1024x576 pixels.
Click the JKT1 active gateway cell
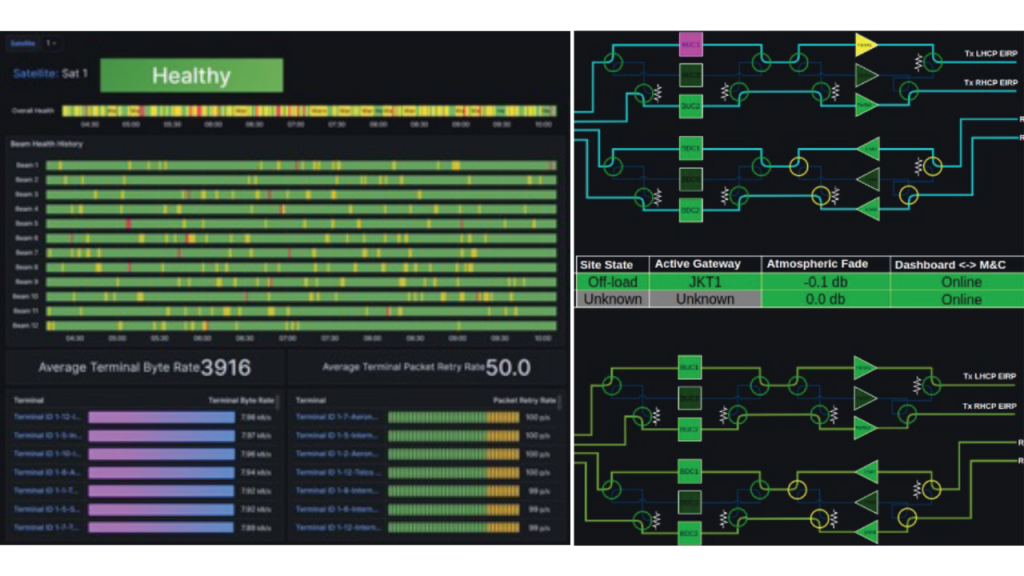point(705,282)
